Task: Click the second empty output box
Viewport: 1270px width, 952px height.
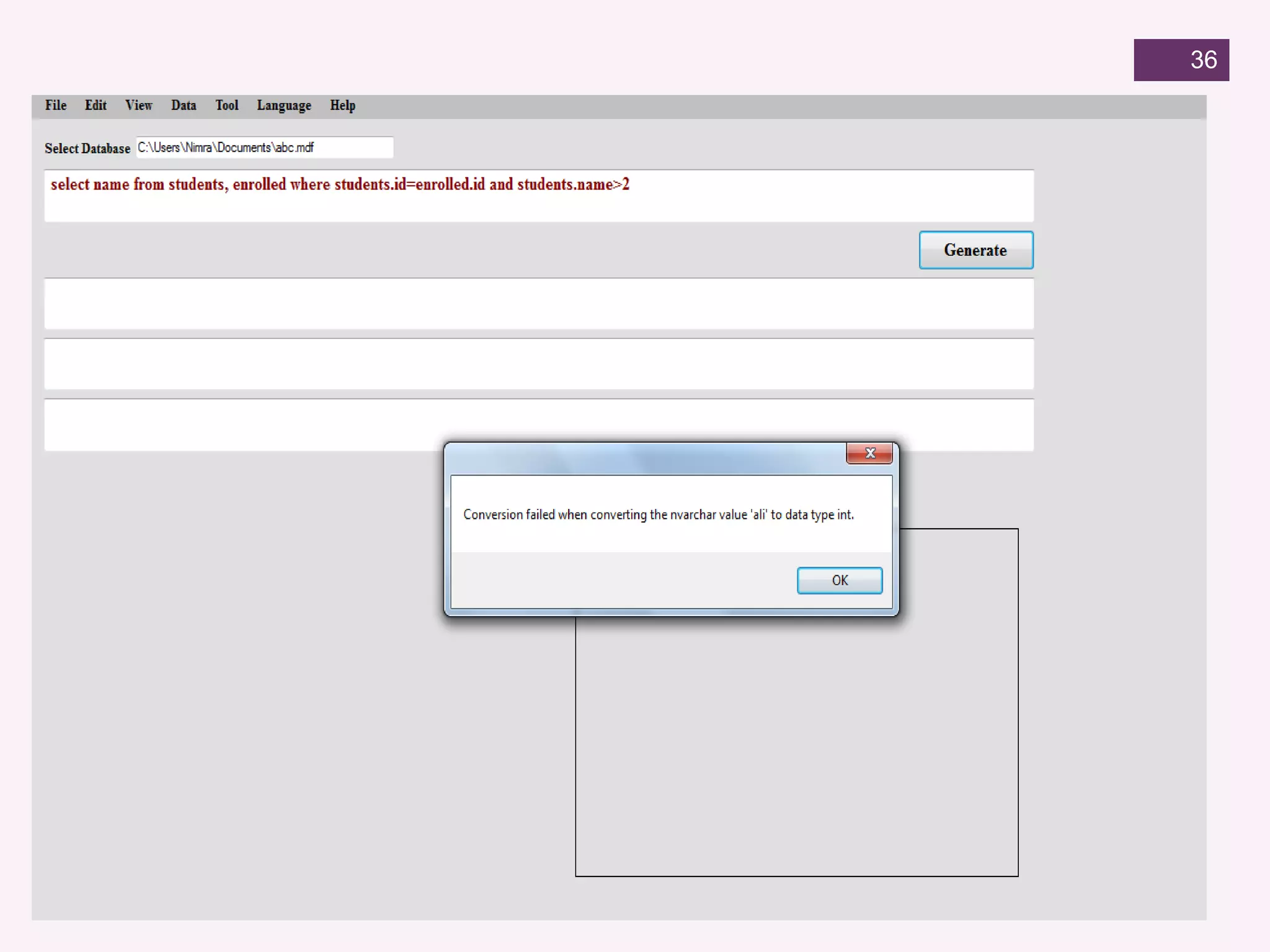Action: [538, 364]
